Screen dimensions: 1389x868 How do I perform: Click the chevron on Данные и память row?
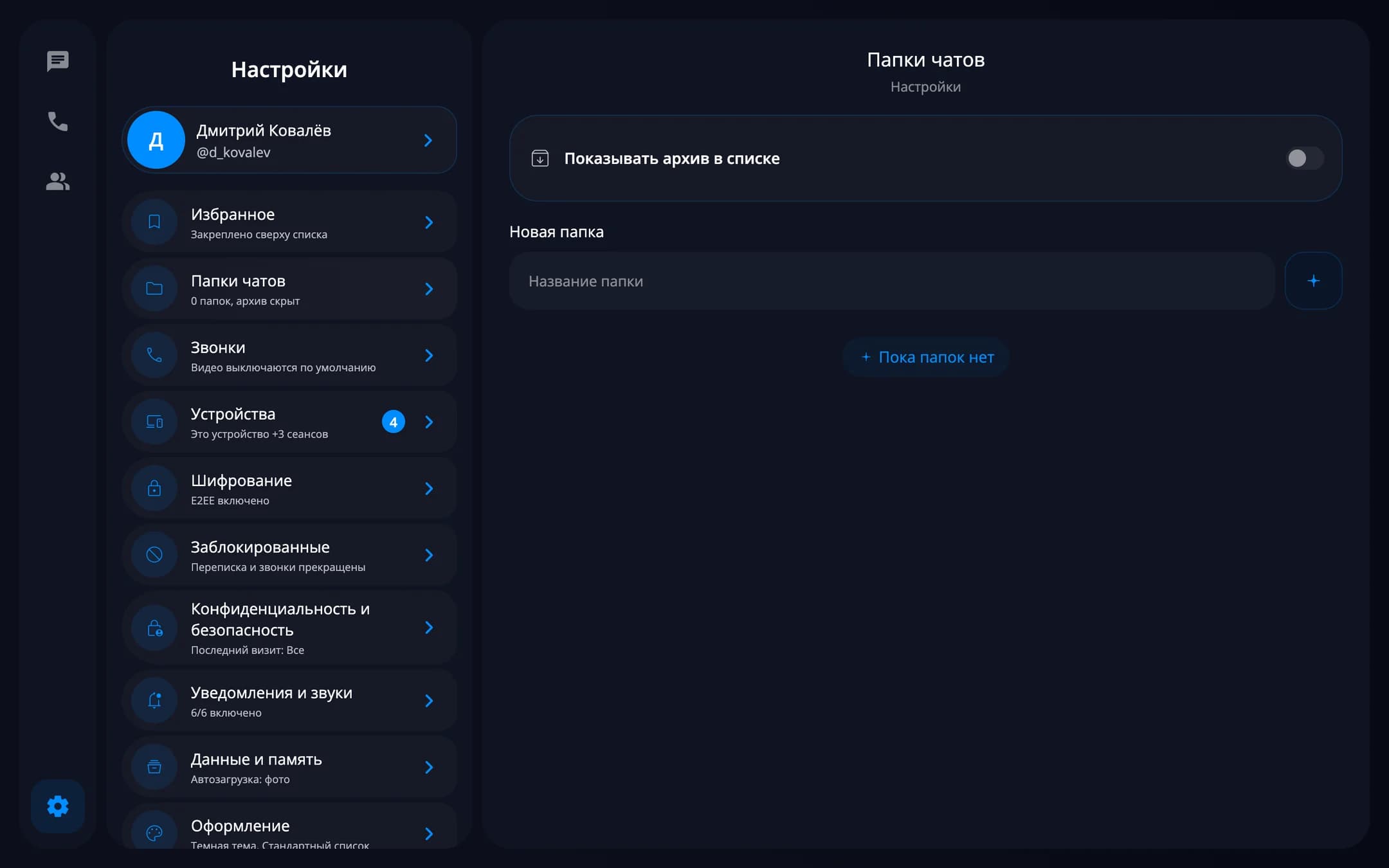429,767
